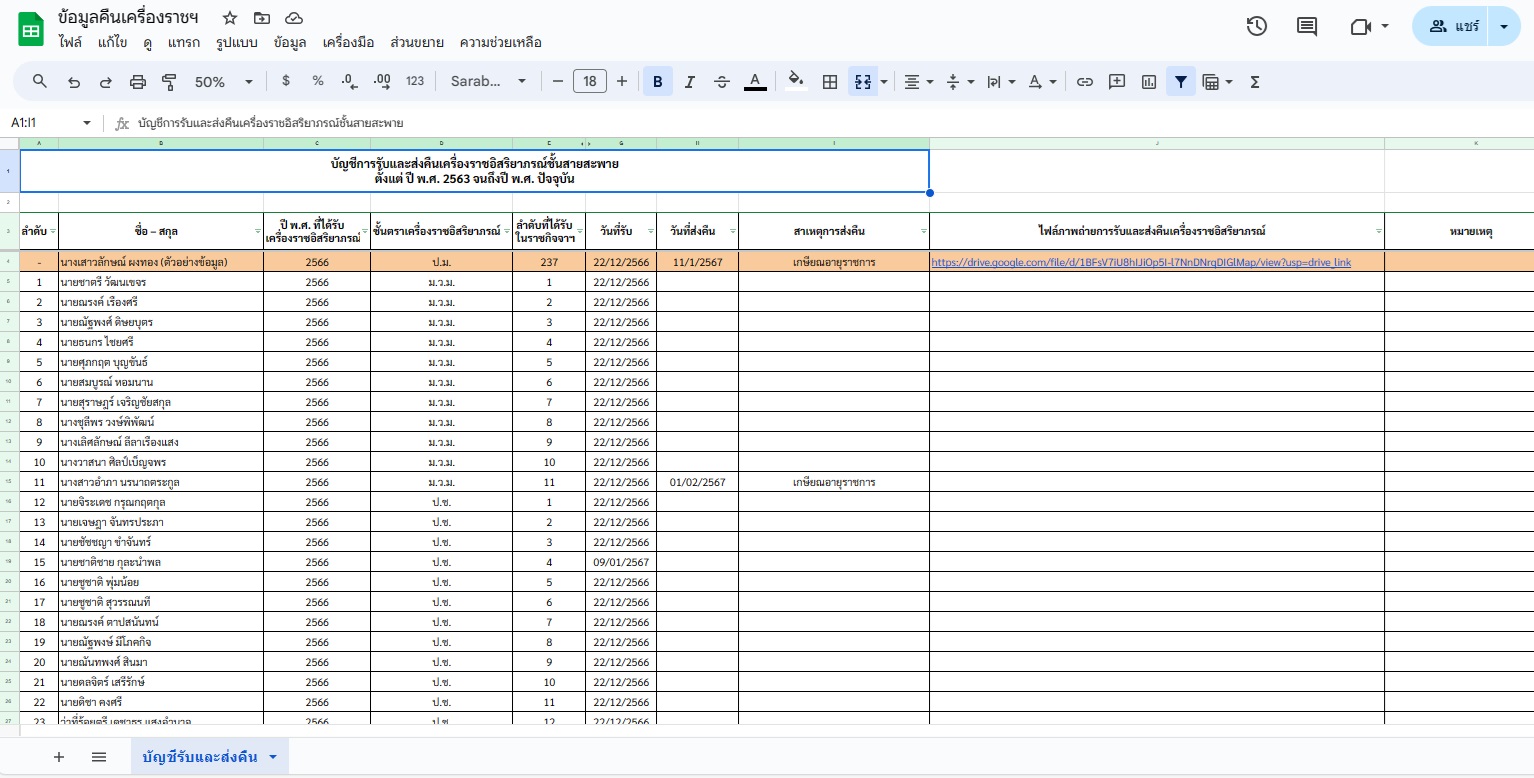The image size is (1534, 778).
Task: Open the ข้อมูล menu
Action: point(290,42)
